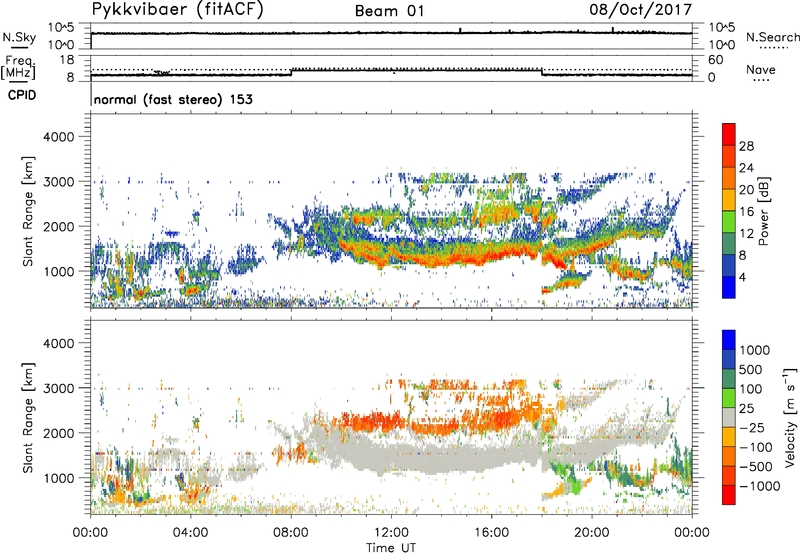
Task: Click the 'N.Search' legend label
Action: click(x=773, y=37)
